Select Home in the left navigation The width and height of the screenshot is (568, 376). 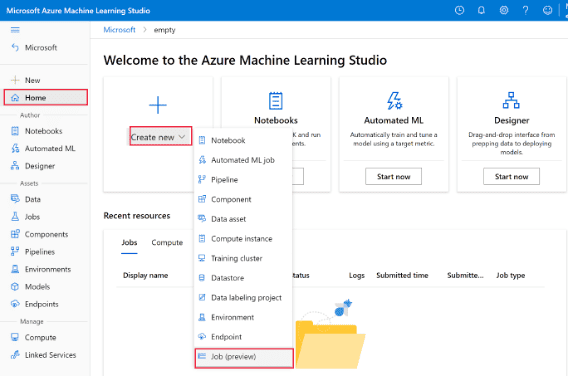(x=46, y=97)
